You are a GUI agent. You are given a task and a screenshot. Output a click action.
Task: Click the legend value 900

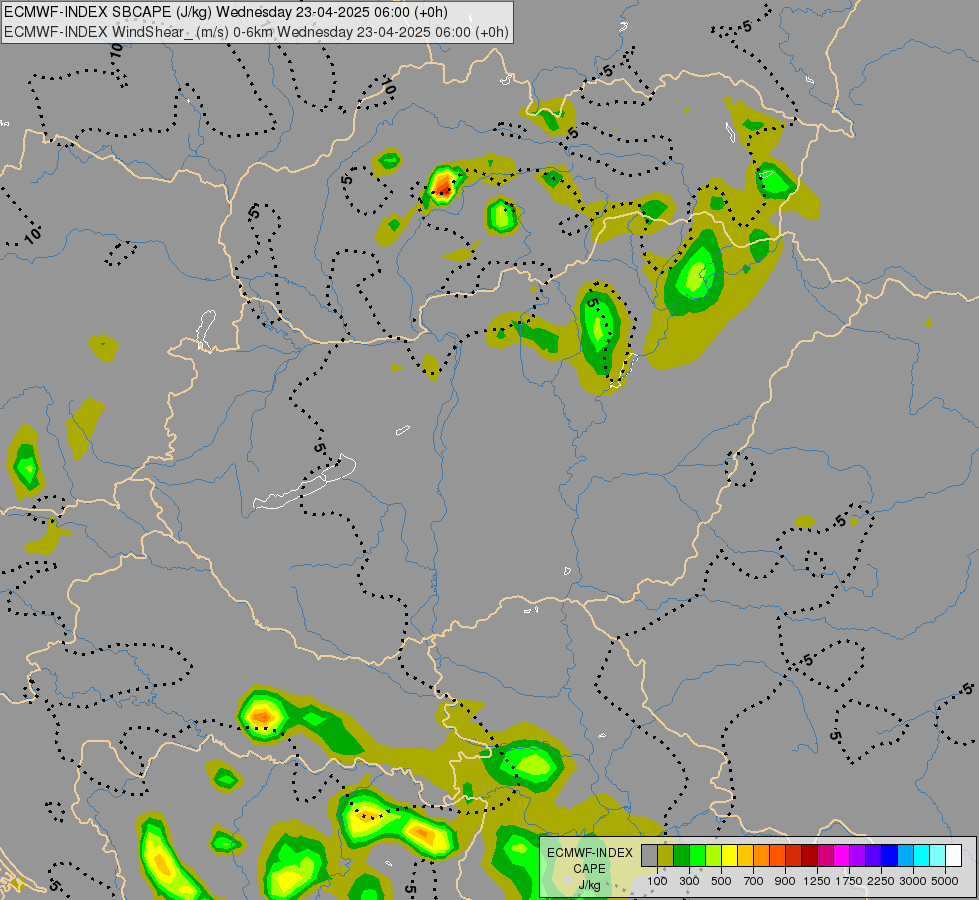coord(785,881)
